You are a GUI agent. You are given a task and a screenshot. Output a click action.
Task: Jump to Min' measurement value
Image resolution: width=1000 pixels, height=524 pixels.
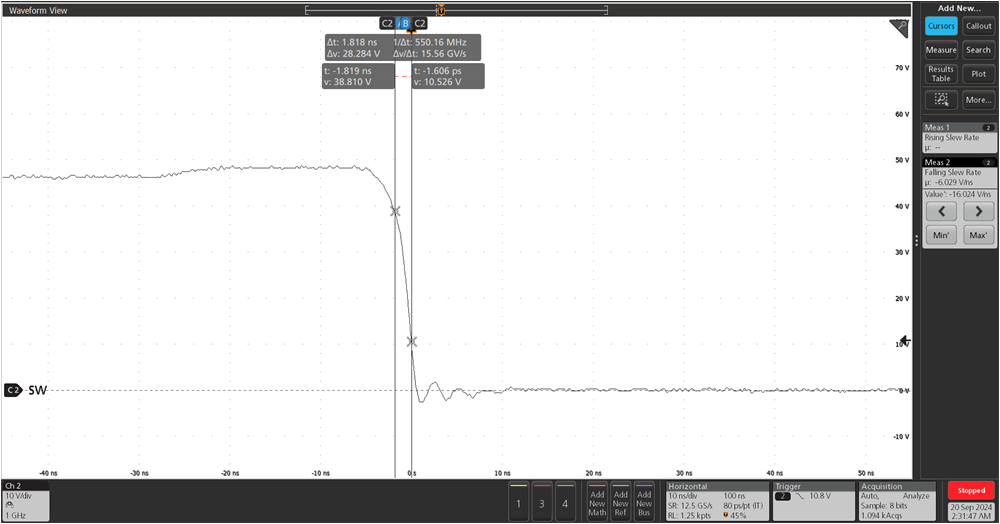tap(941, 235)
